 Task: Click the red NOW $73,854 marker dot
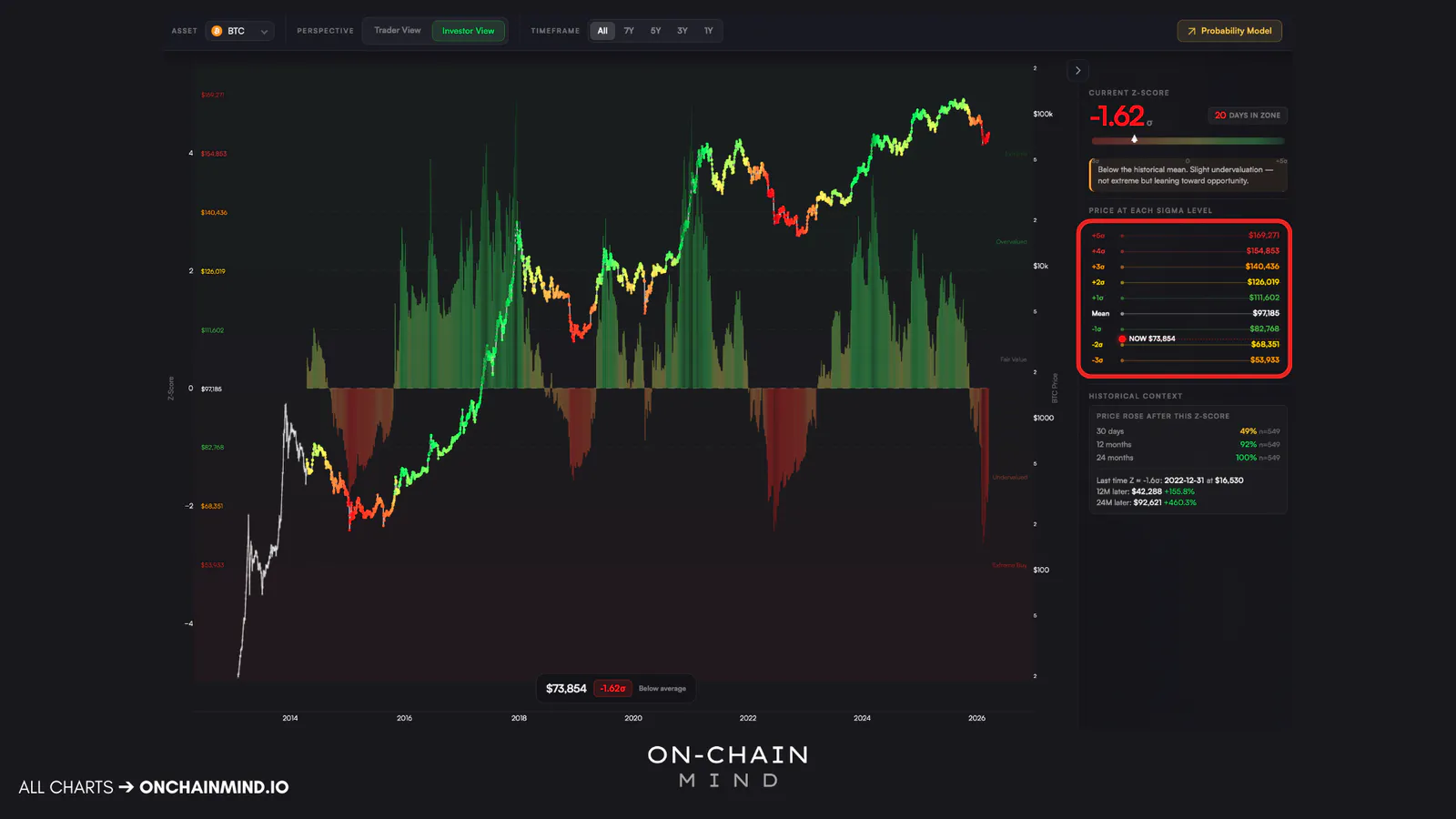pos(1122,339)
